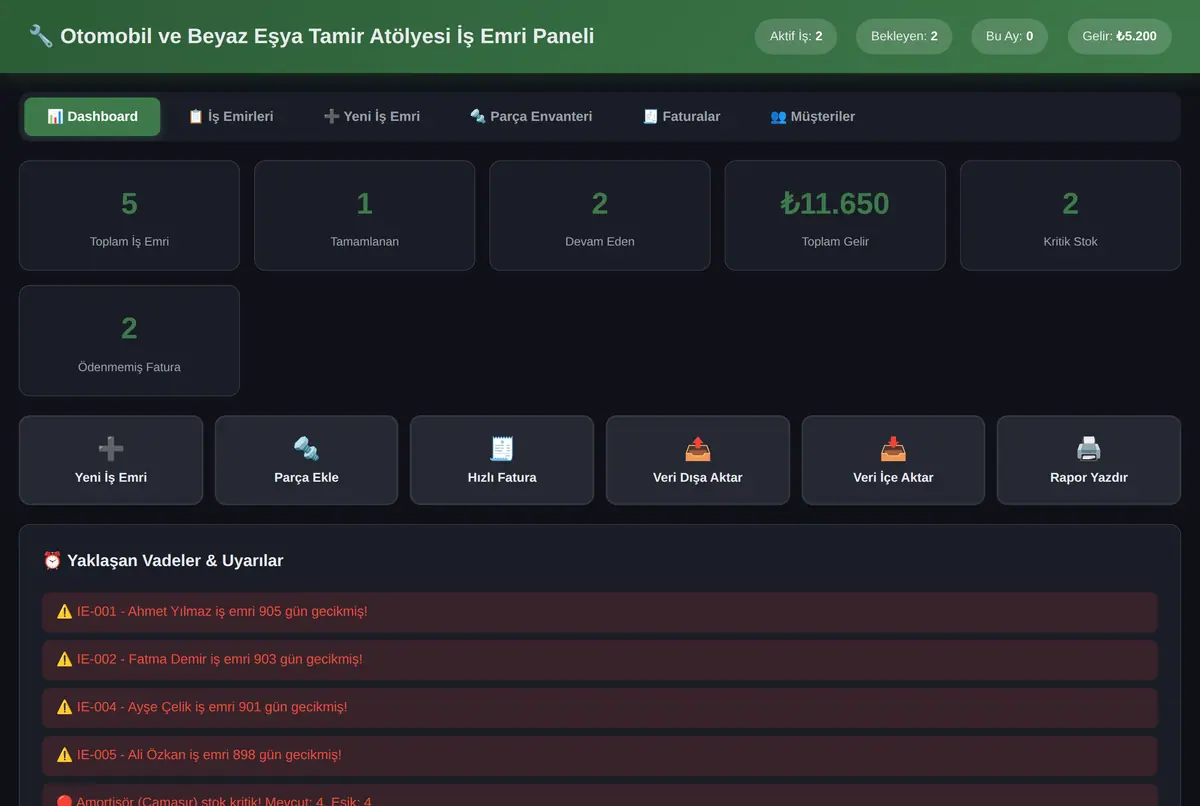Select the Tamamlanan stat card
This screenshot has width=1200, height=806.
coord(364,215)
